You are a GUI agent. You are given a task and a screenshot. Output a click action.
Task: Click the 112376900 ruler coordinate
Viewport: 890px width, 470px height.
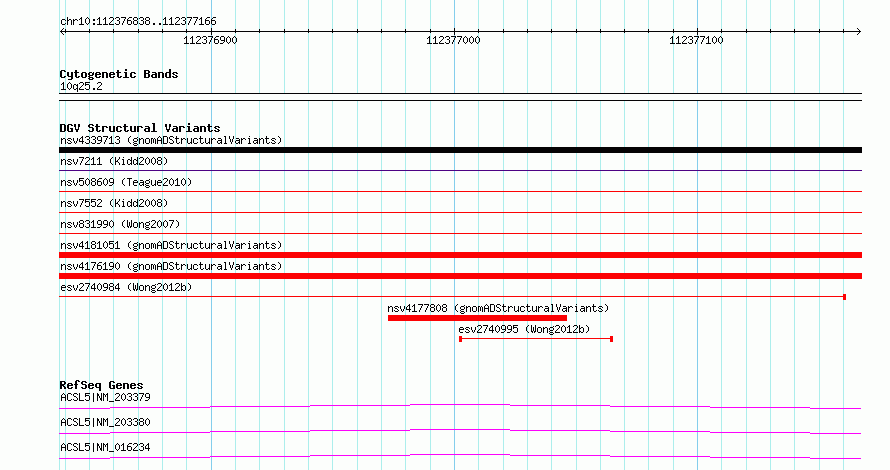(210, 40)
